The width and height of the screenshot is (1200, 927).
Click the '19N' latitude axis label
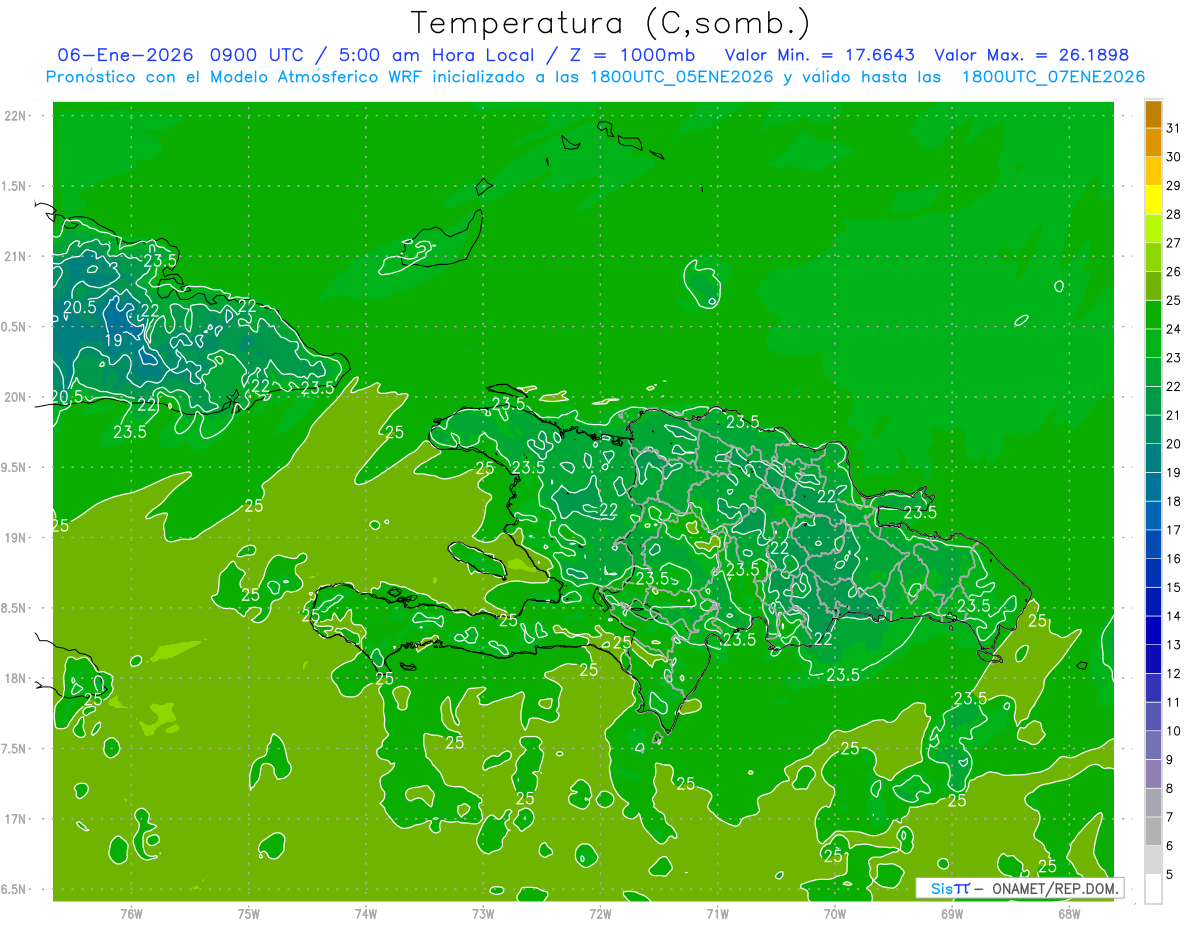(16, 538)
